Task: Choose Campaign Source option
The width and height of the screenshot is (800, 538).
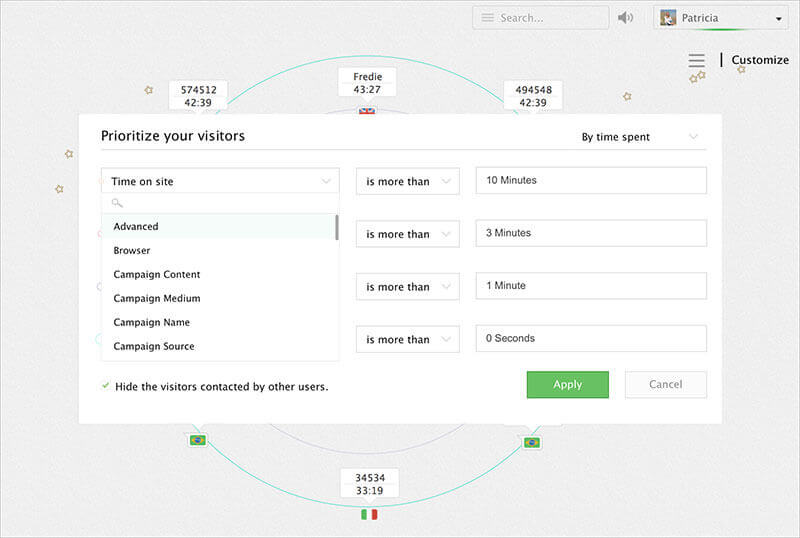Action: (219, 347)
